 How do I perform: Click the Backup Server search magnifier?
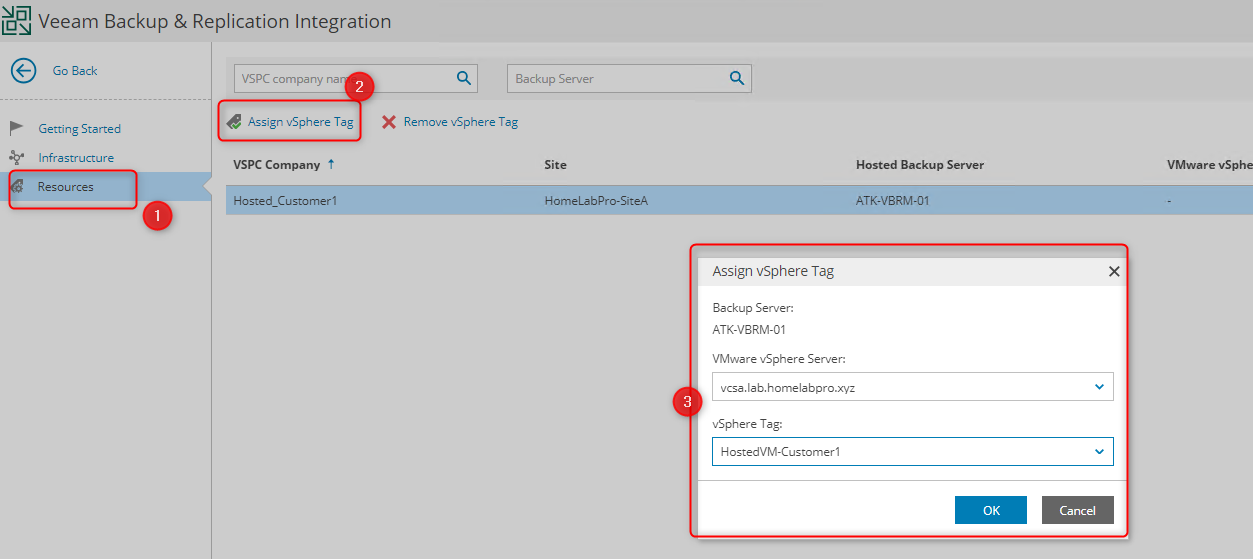click(737, 78)
